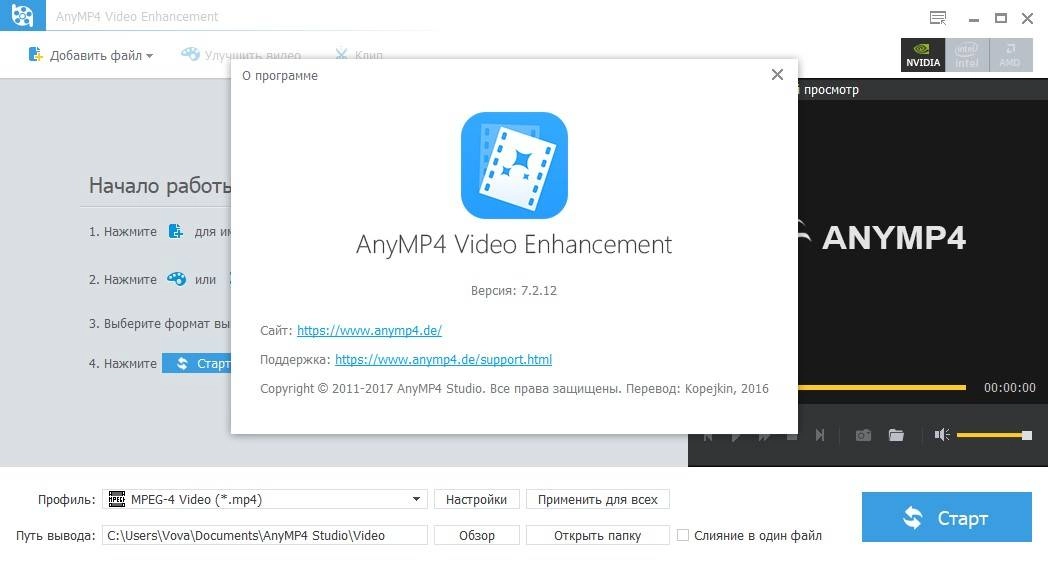Click the Настройки button
This screenshot has width=1048, height=572.
[477, 499]
